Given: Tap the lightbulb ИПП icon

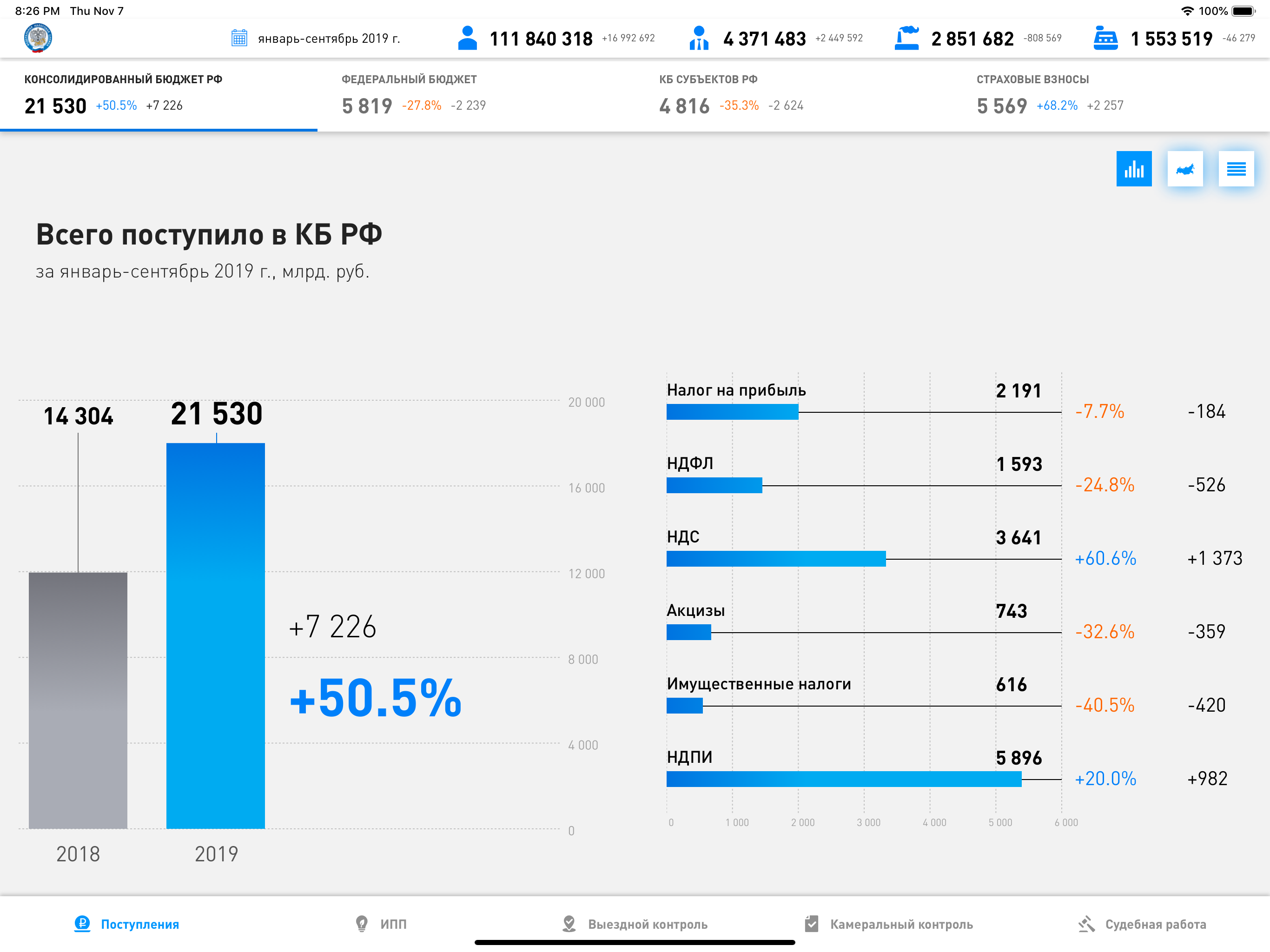Looking at the screenshot, I should [x=362, y=924].
